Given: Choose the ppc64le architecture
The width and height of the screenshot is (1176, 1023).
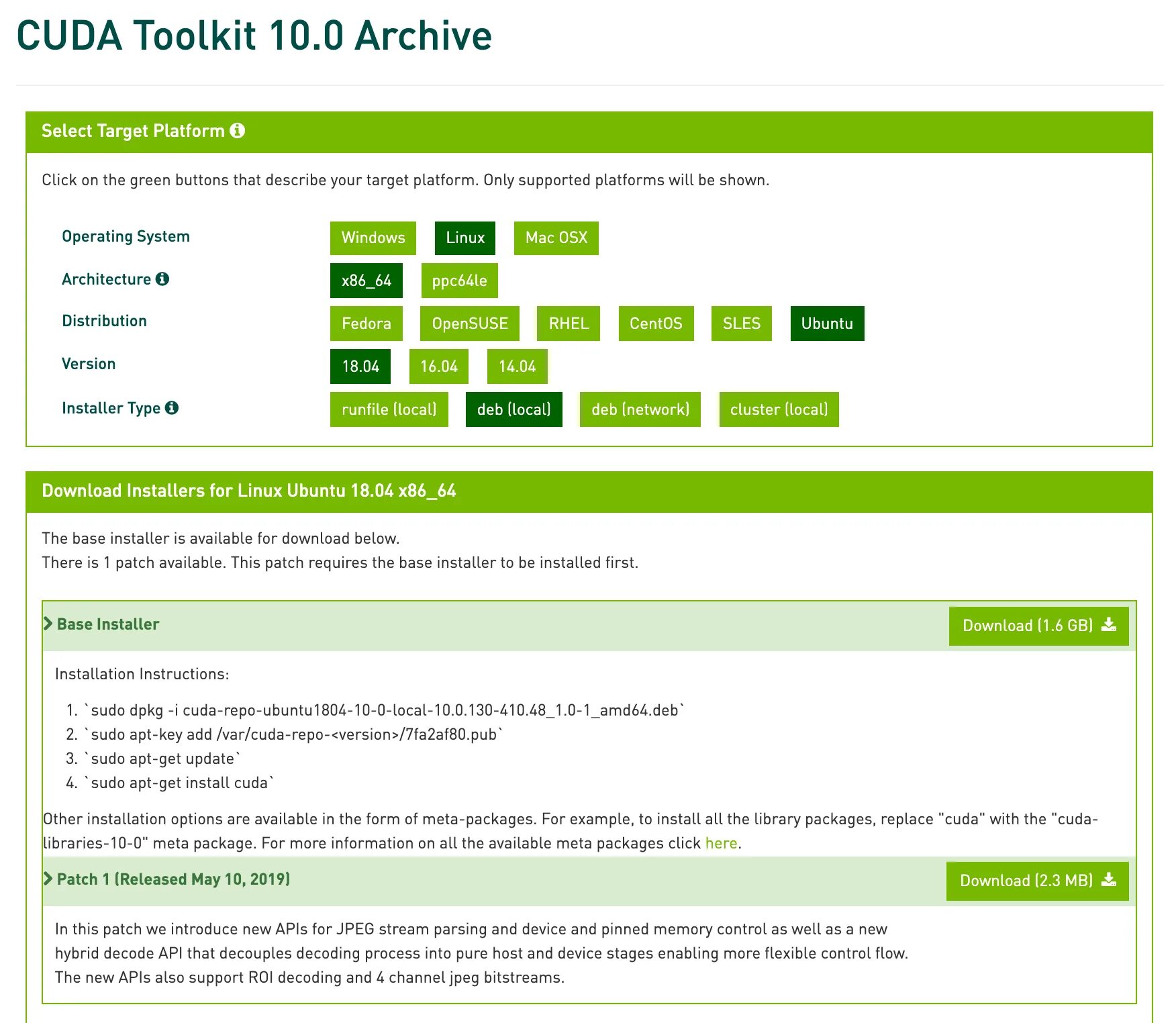Looking at the screenshot, I should pos(460,281).
